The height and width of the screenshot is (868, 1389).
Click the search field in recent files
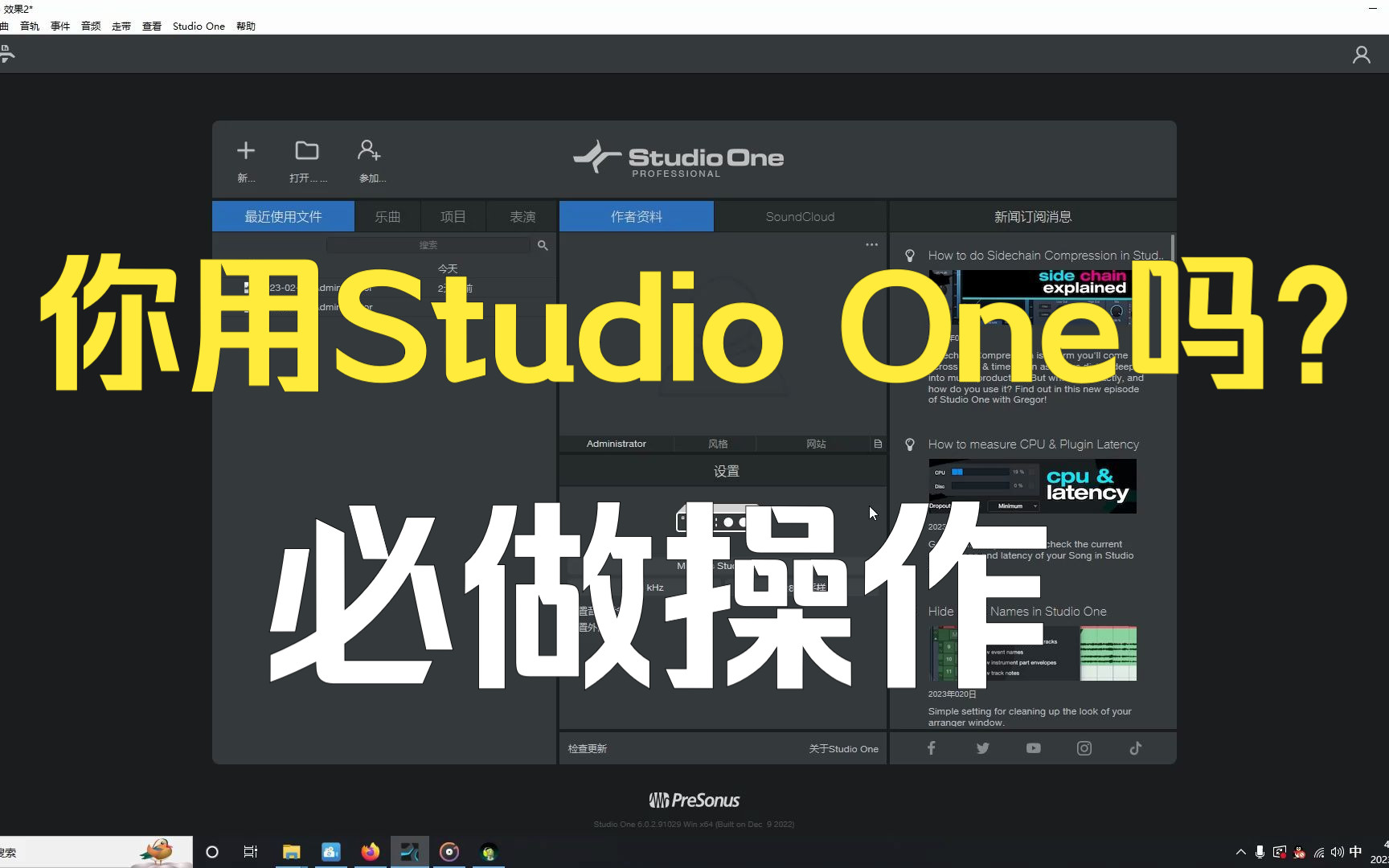(429, 245)
